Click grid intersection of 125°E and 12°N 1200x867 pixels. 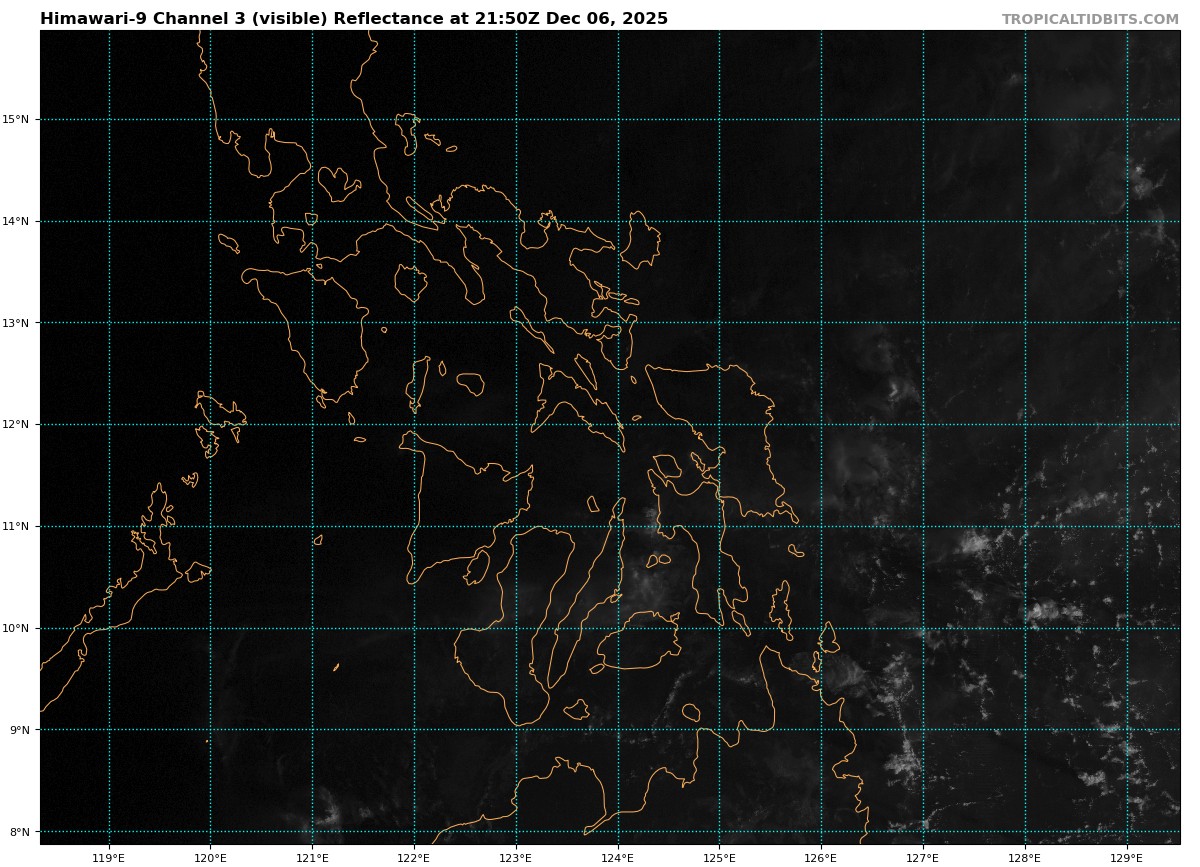click(x=719, y=424)
